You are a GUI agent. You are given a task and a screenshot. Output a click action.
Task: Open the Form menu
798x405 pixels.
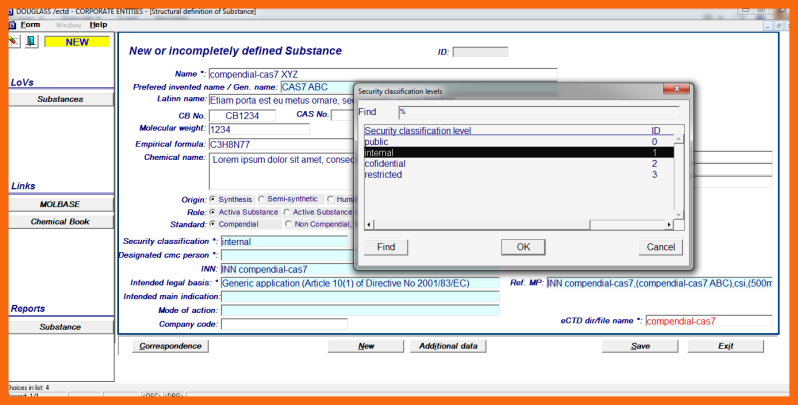coord(30,24)
